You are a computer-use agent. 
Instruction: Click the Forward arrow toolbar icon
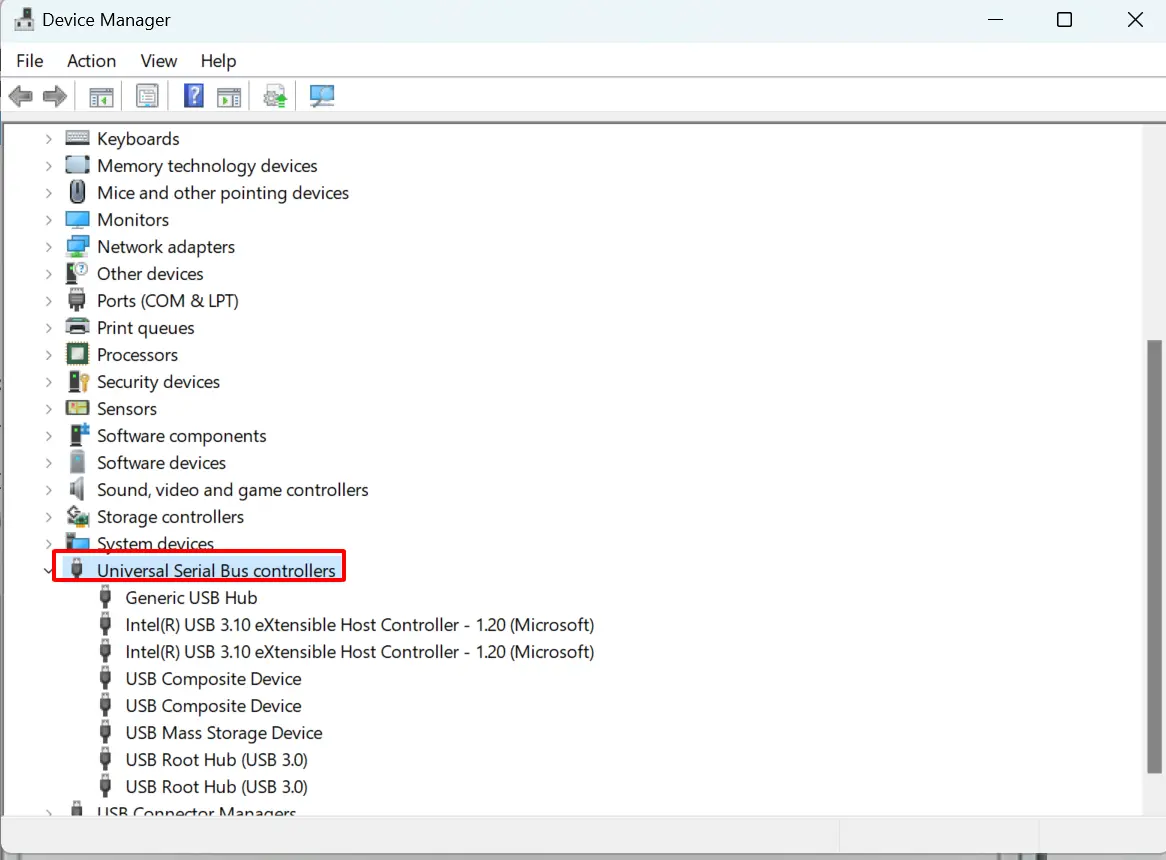click(x=55, y=96)
